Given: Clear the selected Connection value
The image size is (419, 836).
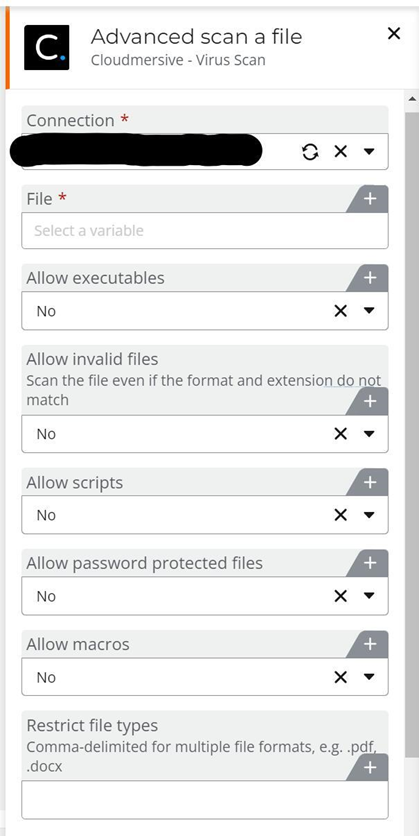Looking at the screenshot, I should pyautogui.click(x=341, y=152).
